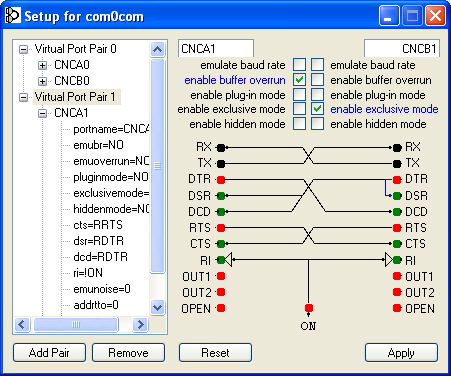Image resolution: width=451 pixels, height=376 pixels.
Task: Click the right OUT2 red pin
Action: (x=397, y=292)
